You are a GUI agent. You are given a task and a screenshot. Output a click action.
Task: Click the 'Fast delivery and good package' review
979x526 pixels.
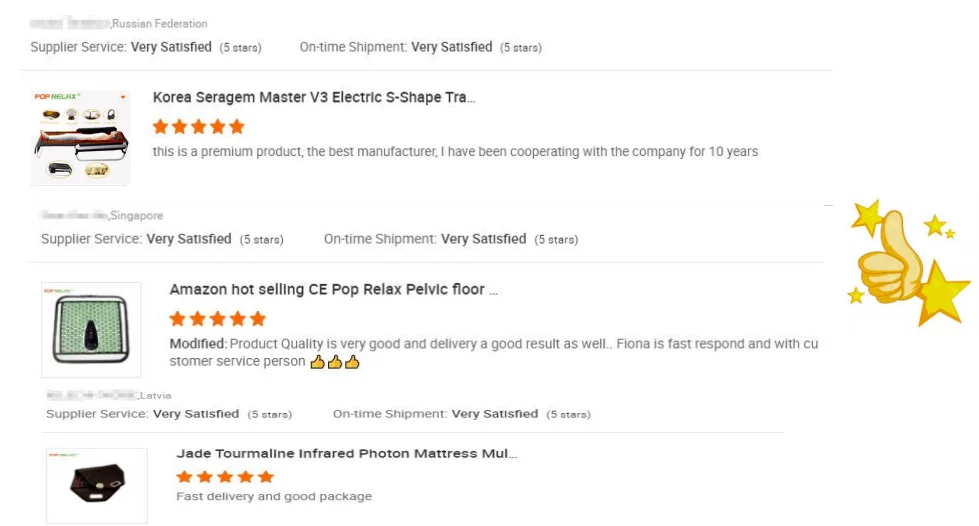click(x=274, y=497)
